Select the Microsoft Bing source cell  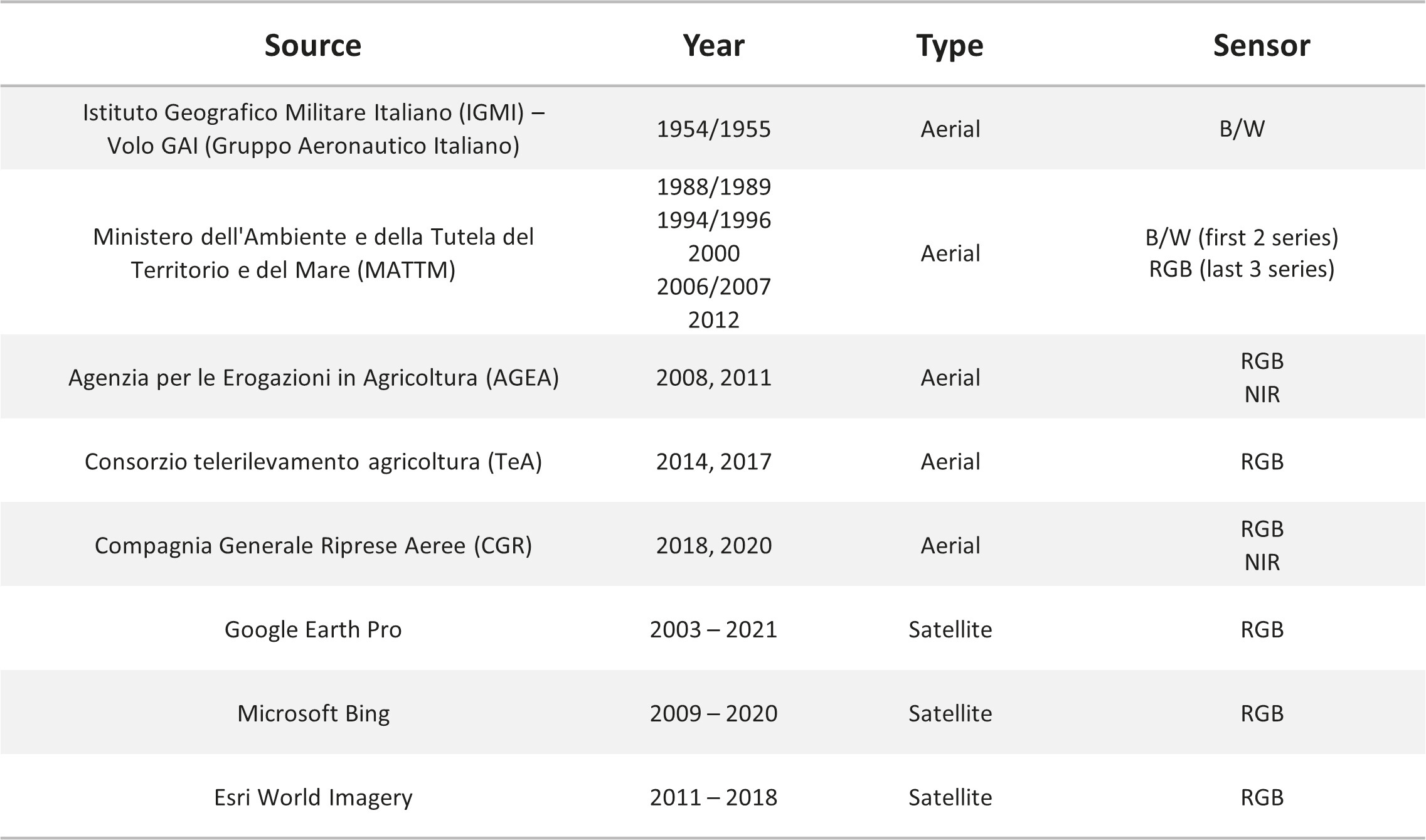[x=313, y=713]
